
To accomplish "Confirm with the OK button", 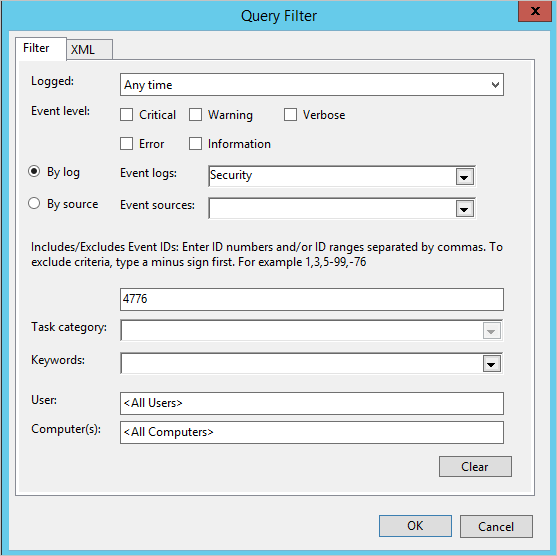I will coord(415,526).
